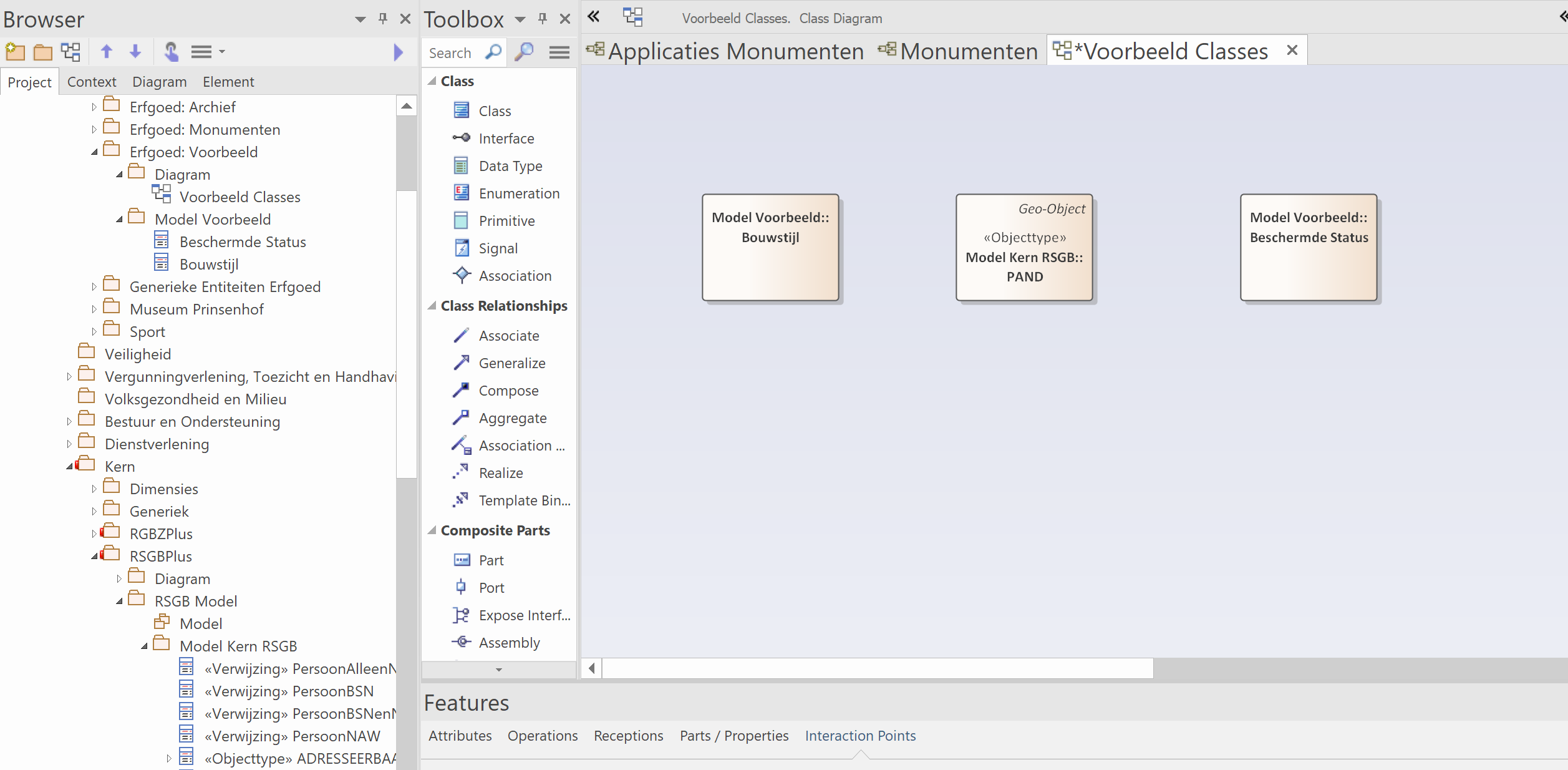Collapse the Erfgoed: Voorbeeld package
The image size is (1568, 770).
[94, 152]
